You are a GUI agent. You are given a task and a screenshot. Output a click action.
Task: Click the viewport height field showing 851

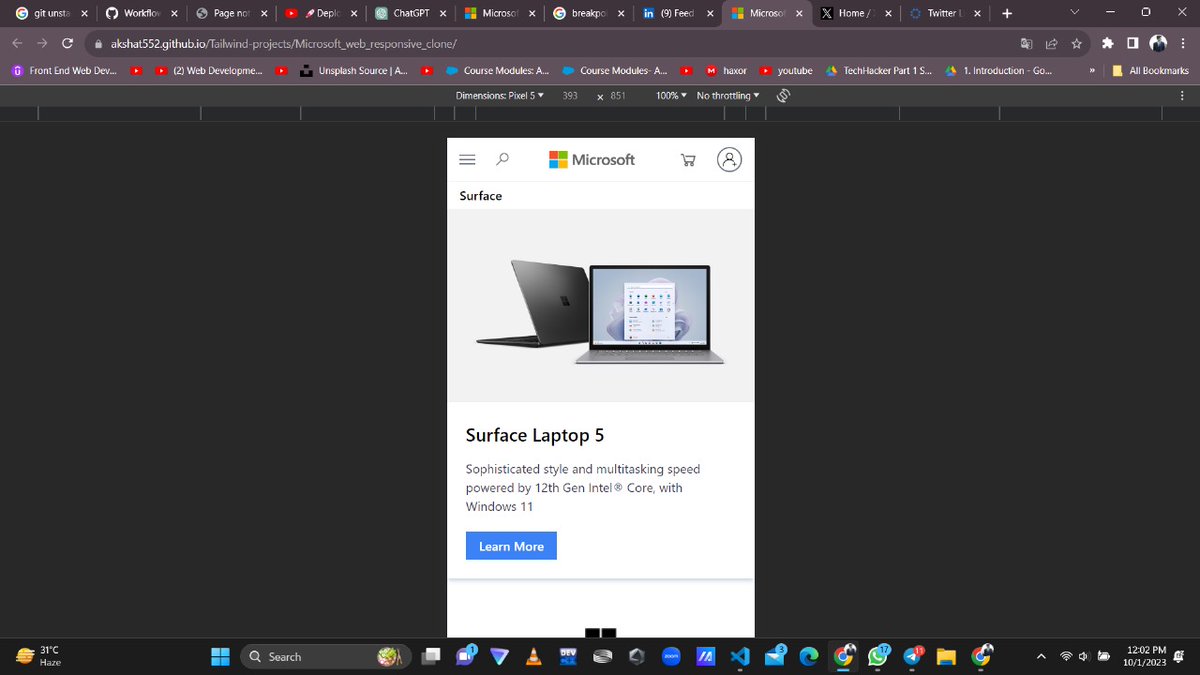pos(618,96)
